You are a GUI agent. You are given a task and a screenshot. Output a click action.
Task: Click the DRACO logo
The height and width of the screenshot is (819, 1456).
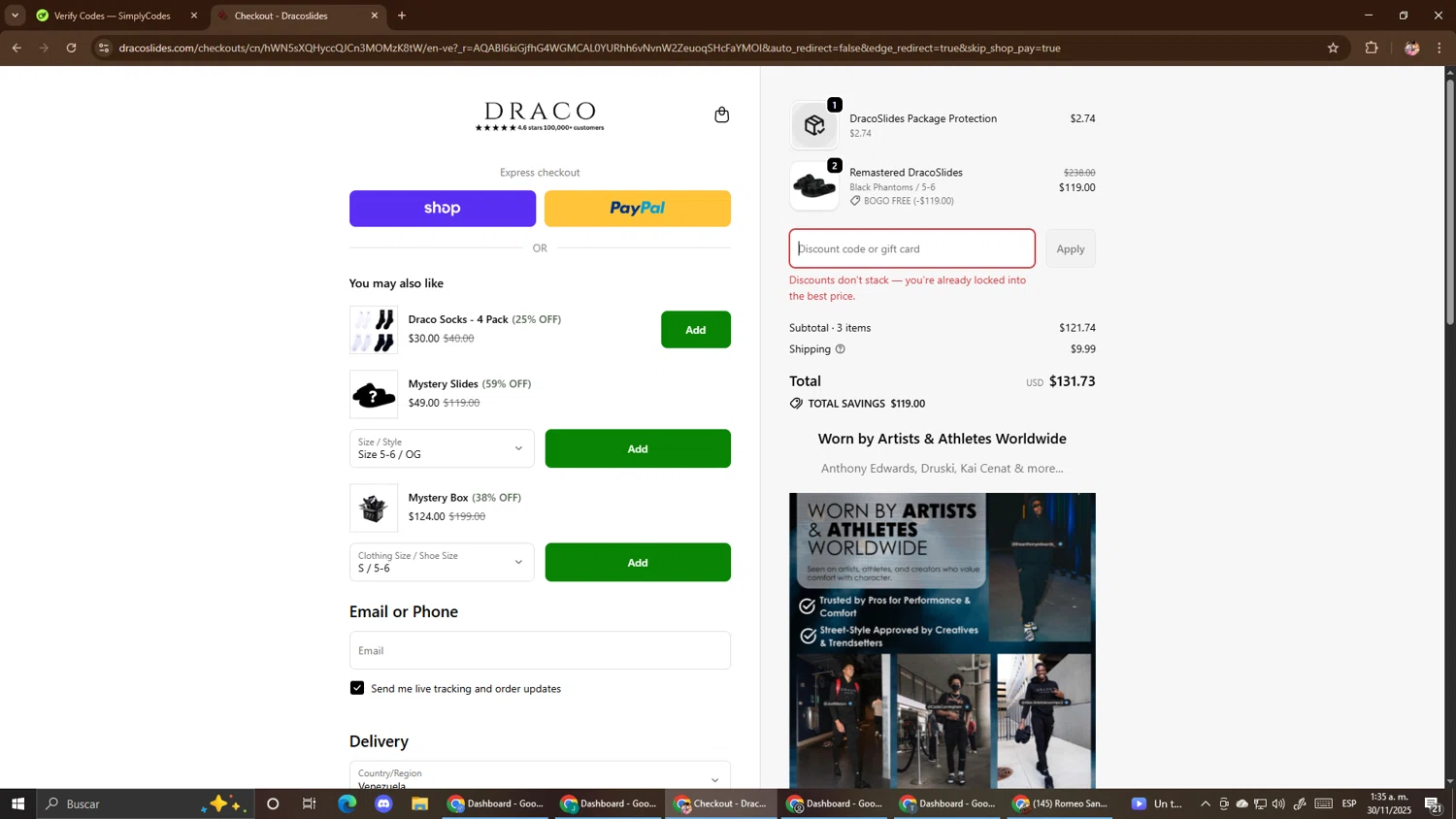click(540, 116)
